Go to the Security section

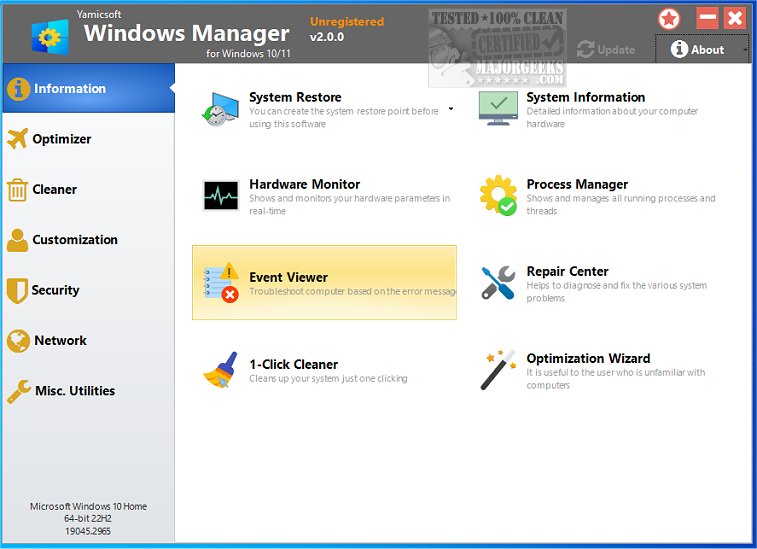55,290
